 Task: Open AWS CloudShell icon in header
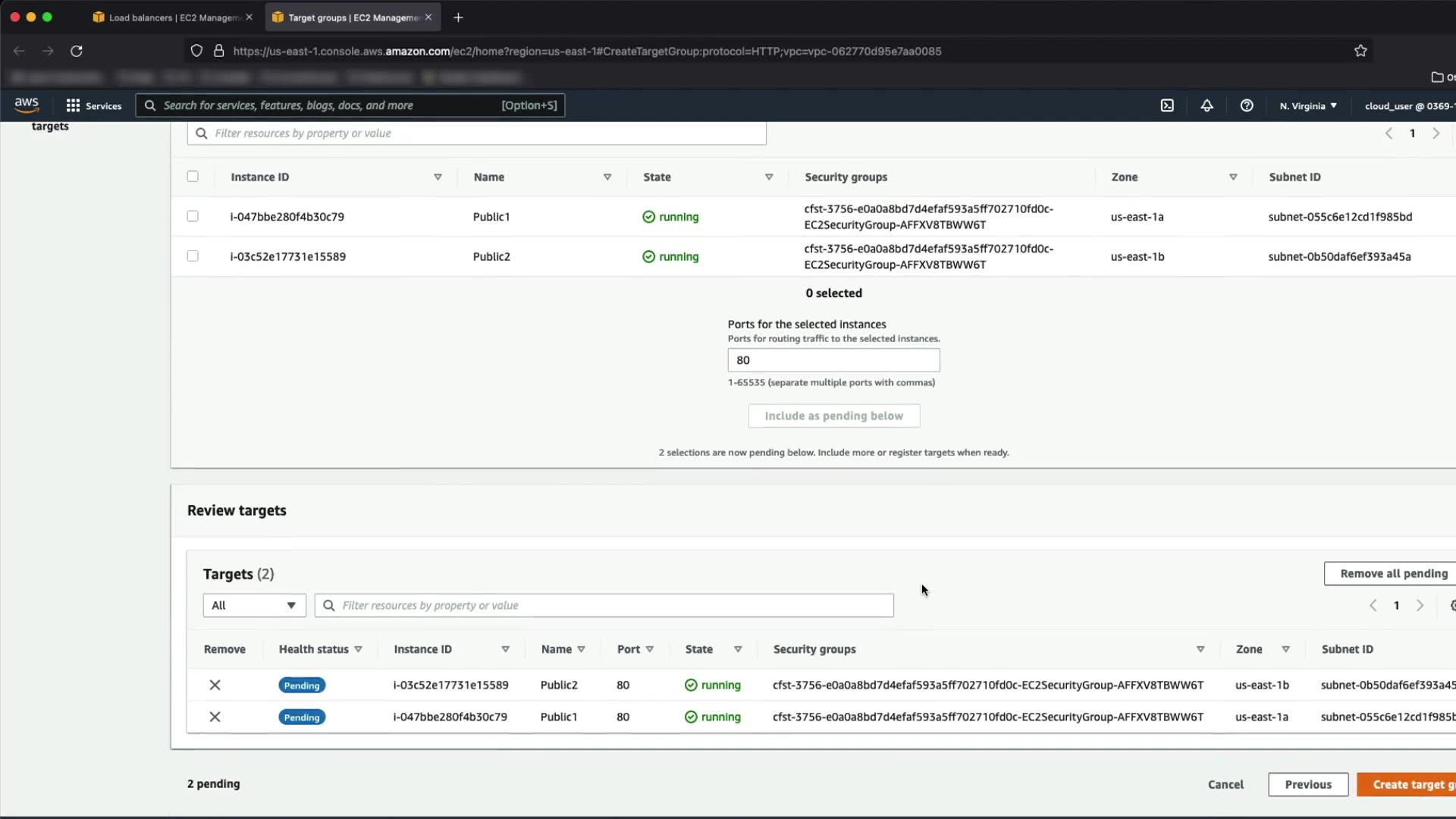1167,105
